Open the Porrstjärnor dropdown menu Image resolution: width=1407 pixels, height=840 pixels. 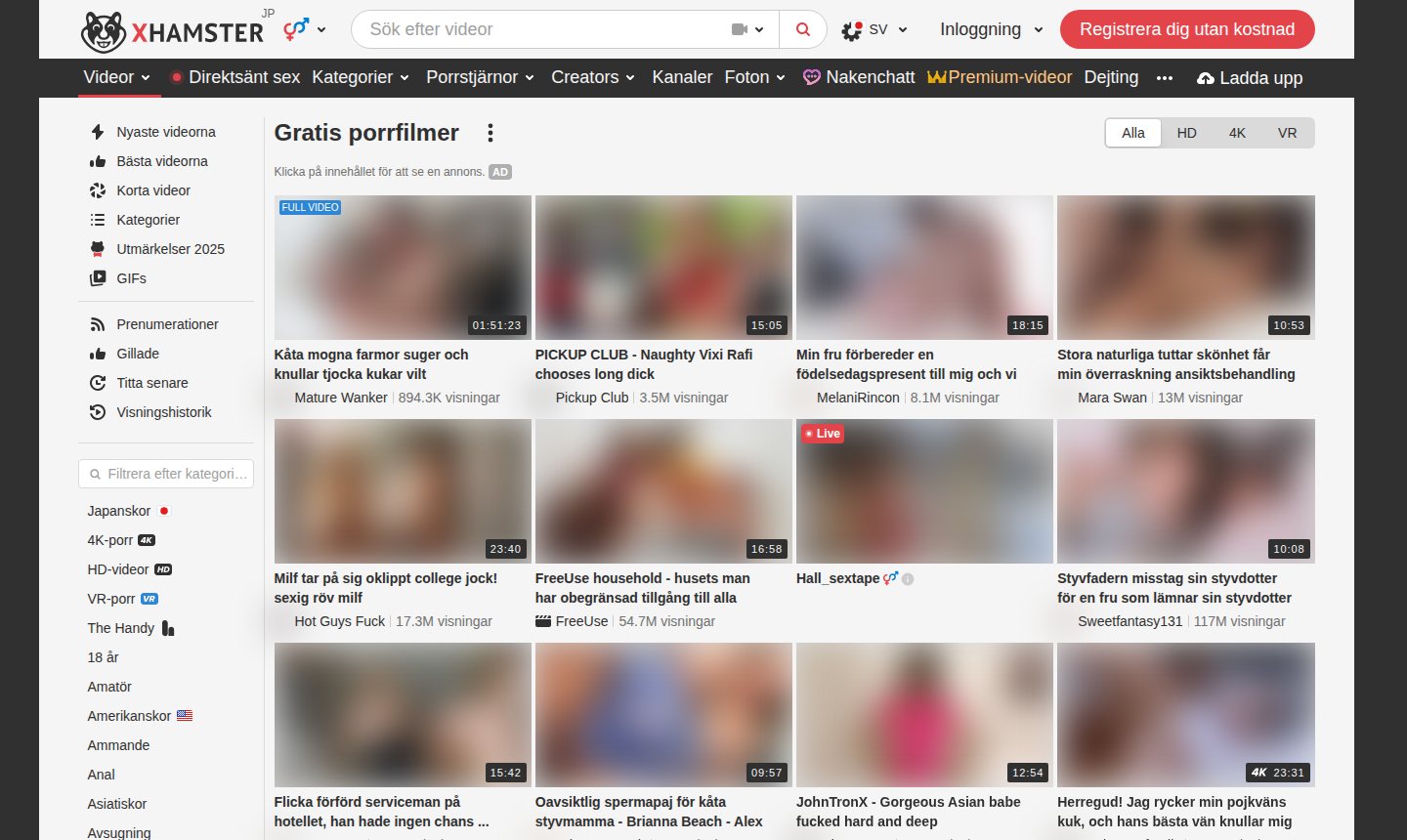point(480,77)
